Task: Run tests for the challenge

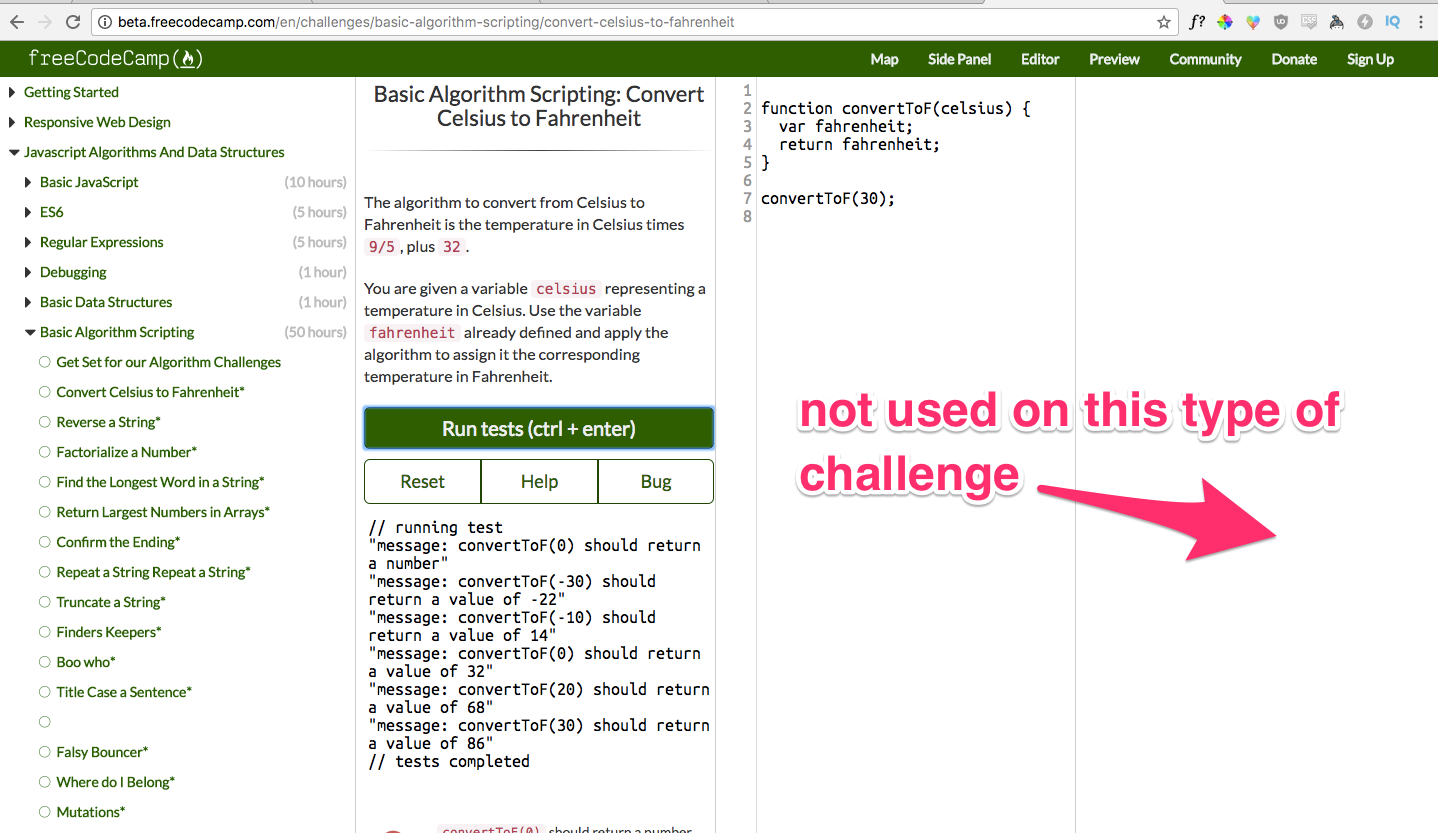Action: point(538,427)
